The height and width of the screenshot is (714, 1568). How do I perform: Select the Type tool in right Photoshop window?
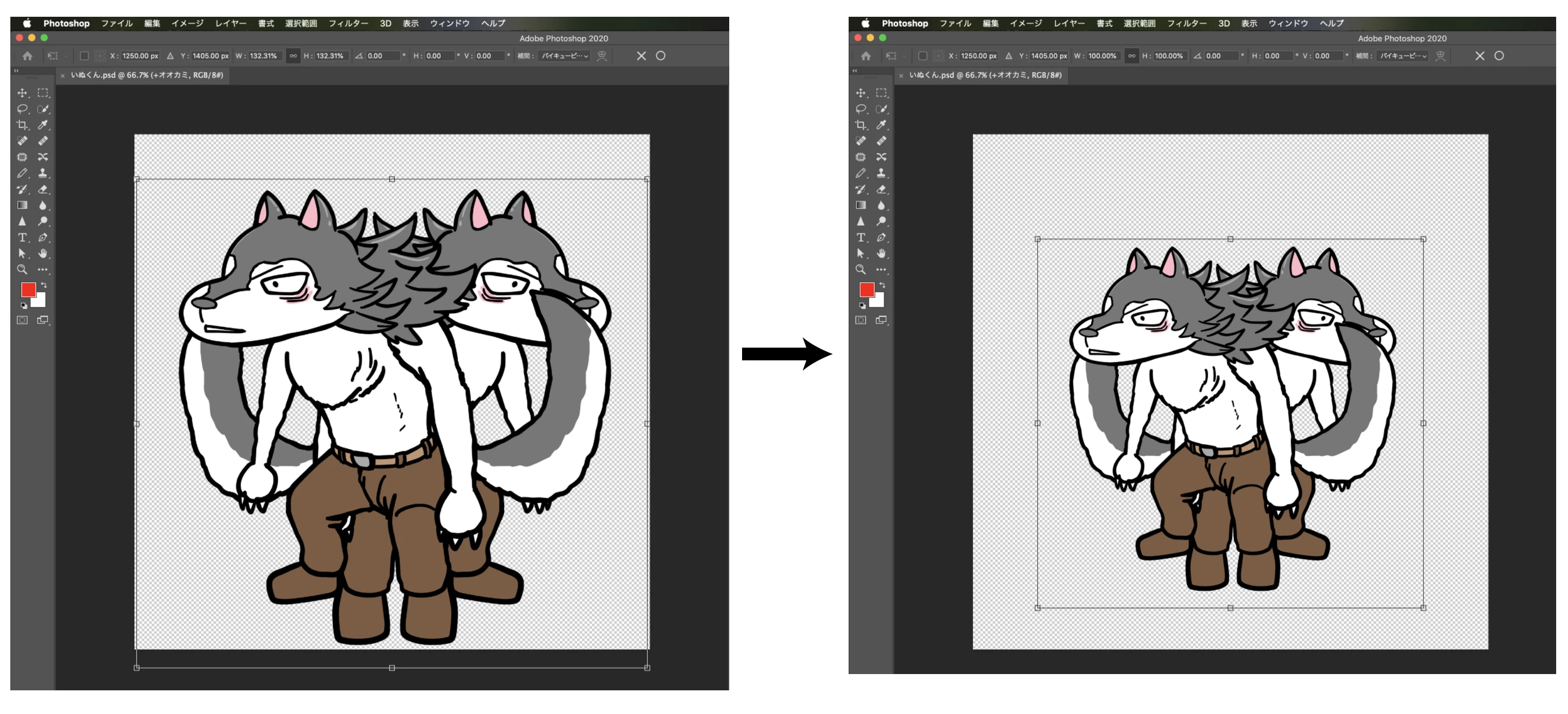tap(860, 237)
